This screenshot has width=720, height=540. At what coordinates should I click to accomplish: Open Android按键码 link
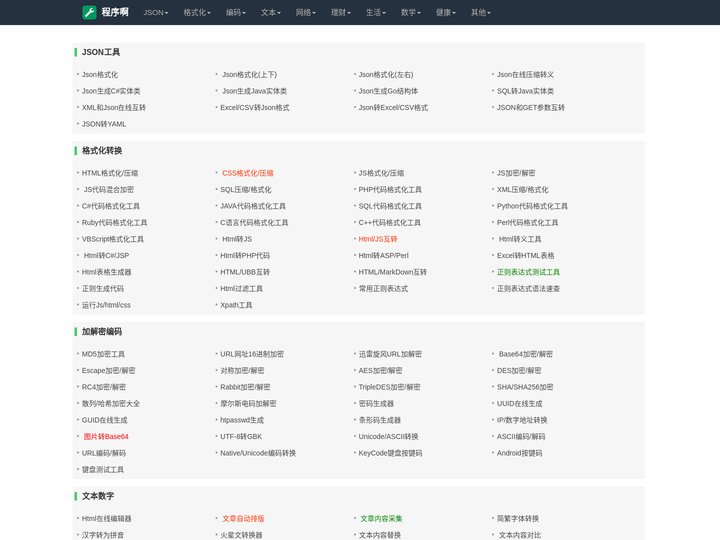coord(519,453)
